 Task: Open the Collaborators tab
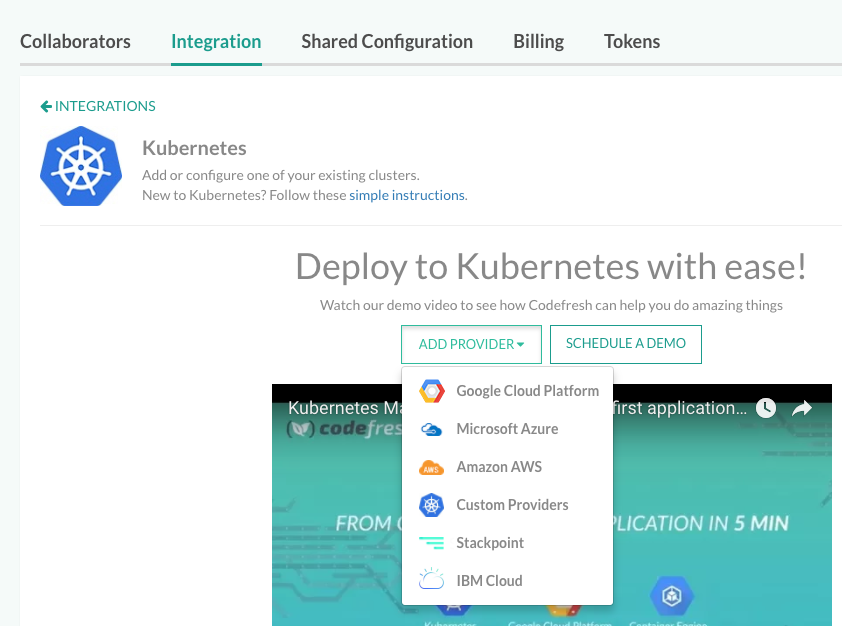click(75, 42)
